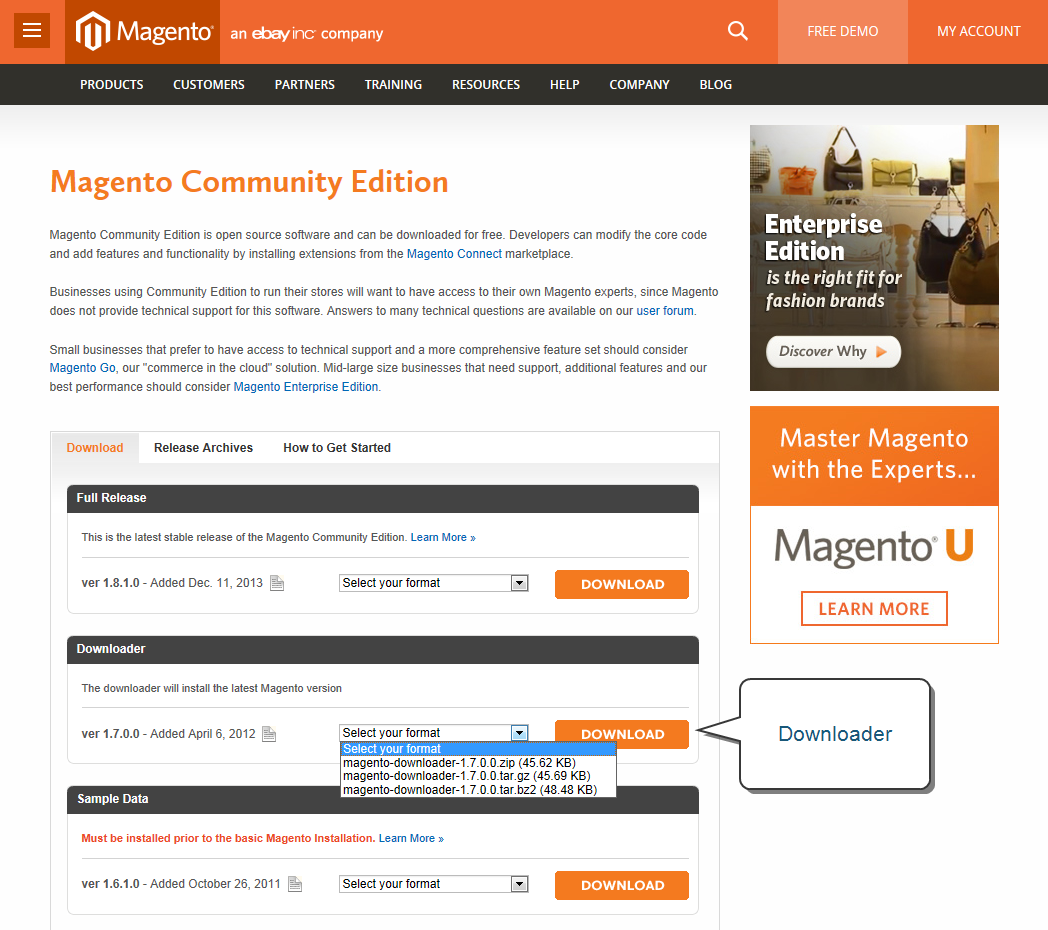Click the FREE DEMO button
The image size is (1048, 930).
click(x=843, y=31)
